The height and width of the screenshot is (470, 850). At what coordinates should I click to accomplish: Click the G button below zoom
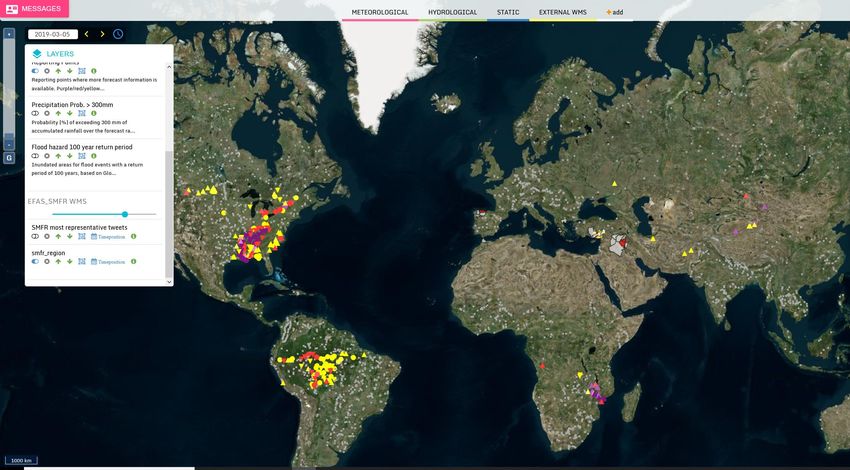9,158
